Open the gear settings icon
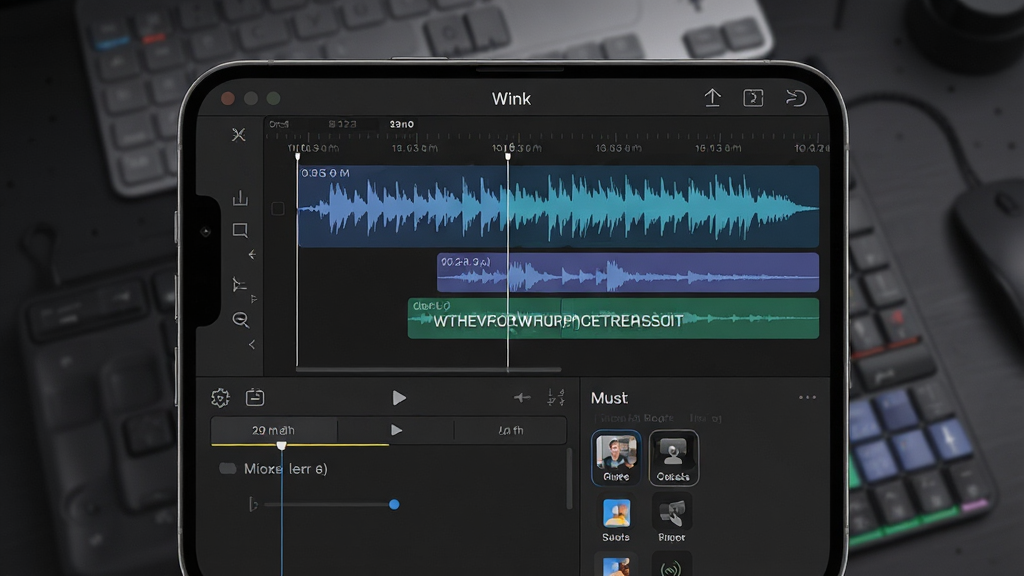The image size is (1024, 576). click(221, 398)
